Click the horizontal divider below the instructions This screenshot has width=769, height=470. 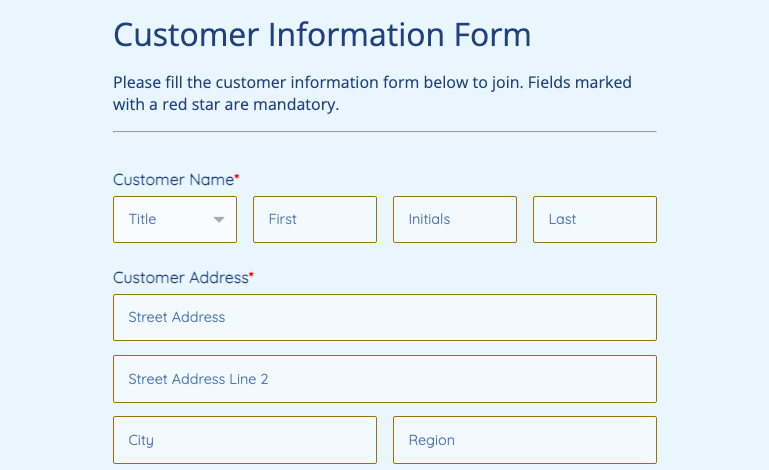384,131
